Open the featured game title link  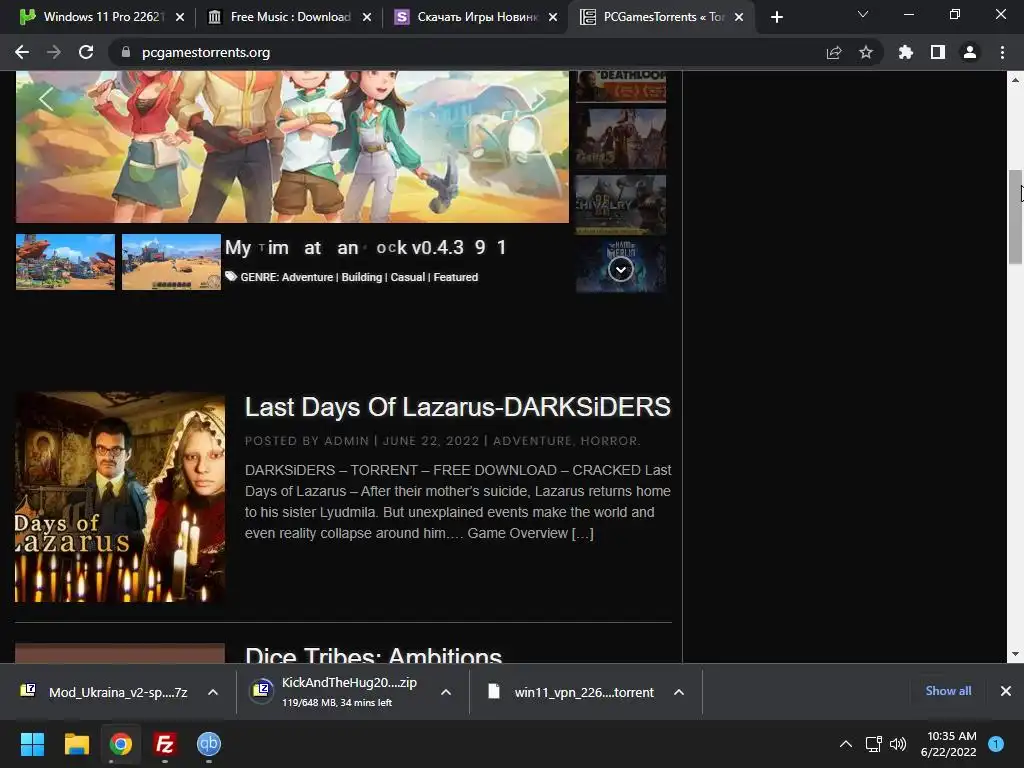click(x=366, y=248)
